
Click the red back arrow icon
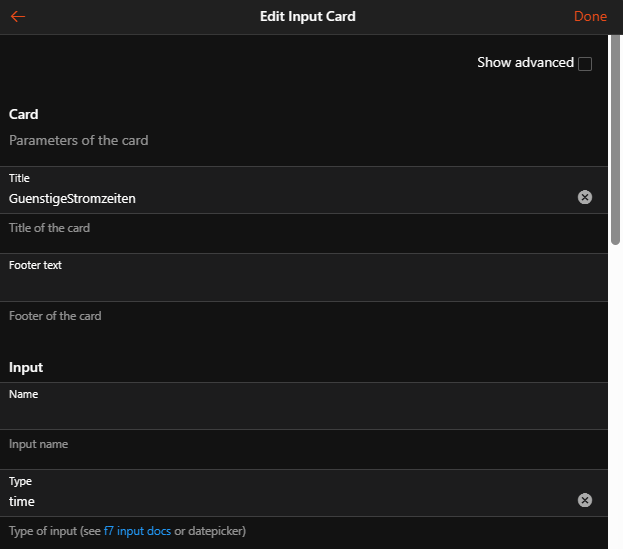18,16
